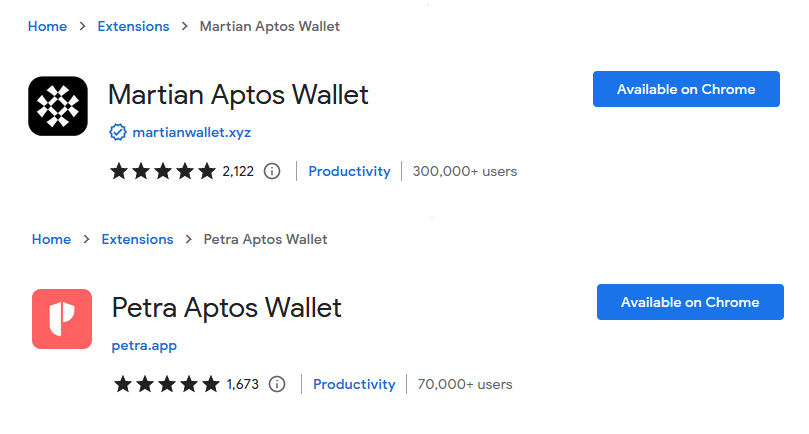
Task: Click the 2,122 ratings count
Action: click(238, 171)
